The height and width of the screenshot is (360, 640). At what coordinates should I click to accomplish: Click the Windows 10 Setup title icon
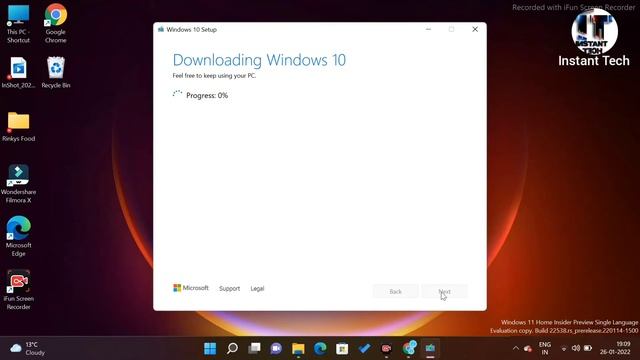click(161, 29)
